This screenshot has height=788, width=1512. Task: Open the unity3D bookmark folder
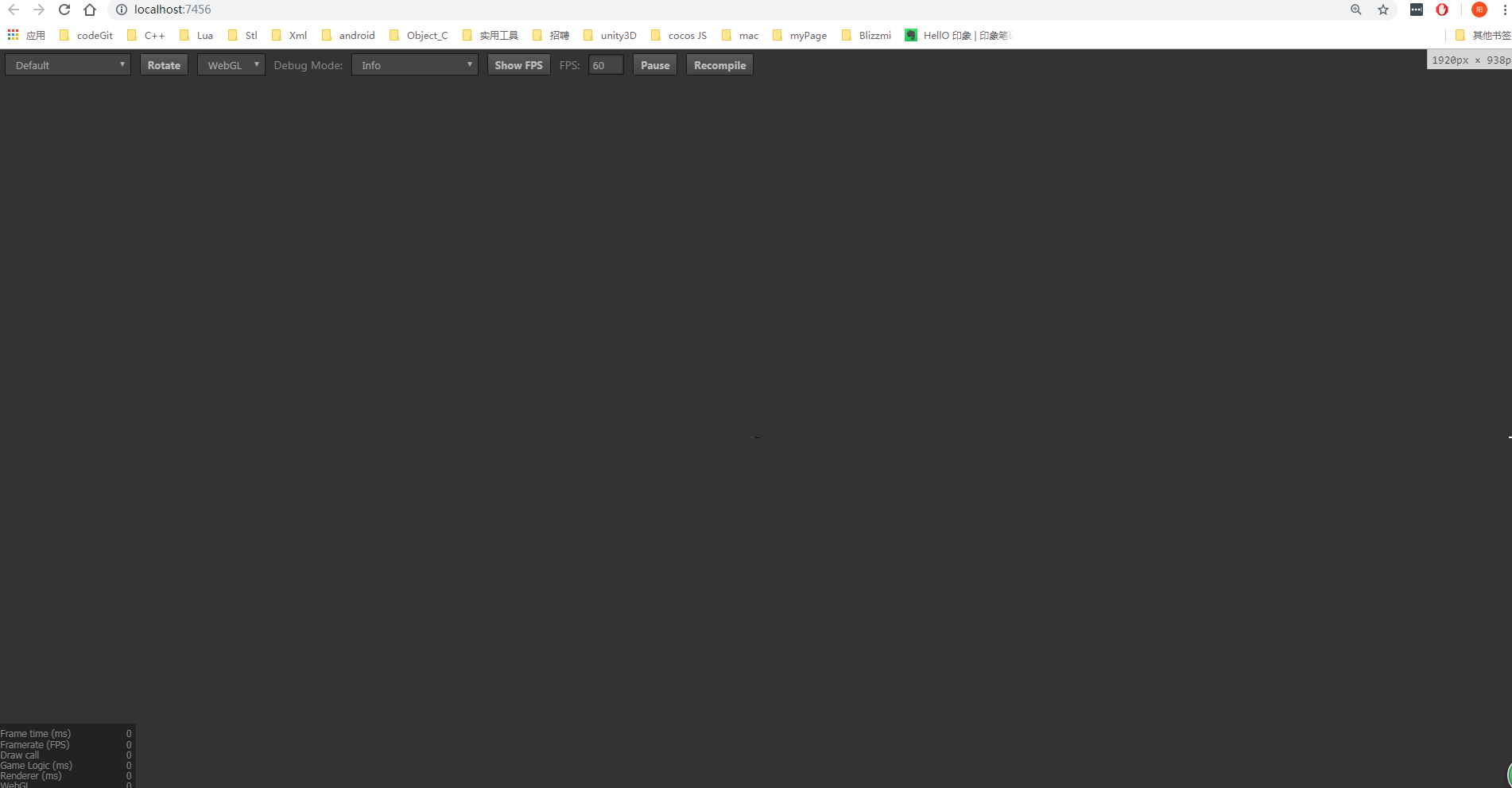(x=610, y=35)
